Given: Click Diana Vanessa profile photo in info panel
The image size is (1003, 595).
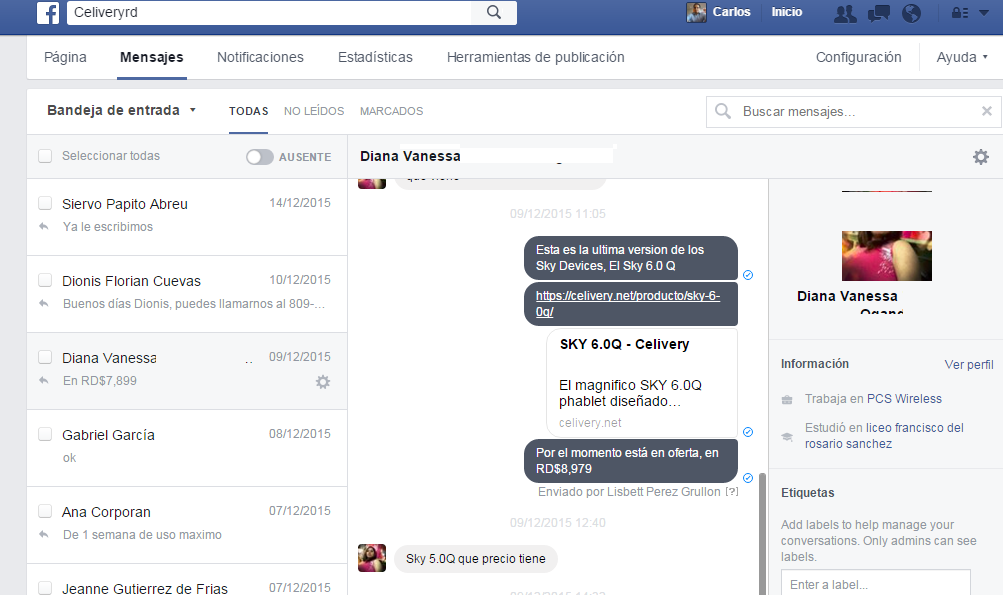Looking at the screenshot, I should (x=887, y=256).
